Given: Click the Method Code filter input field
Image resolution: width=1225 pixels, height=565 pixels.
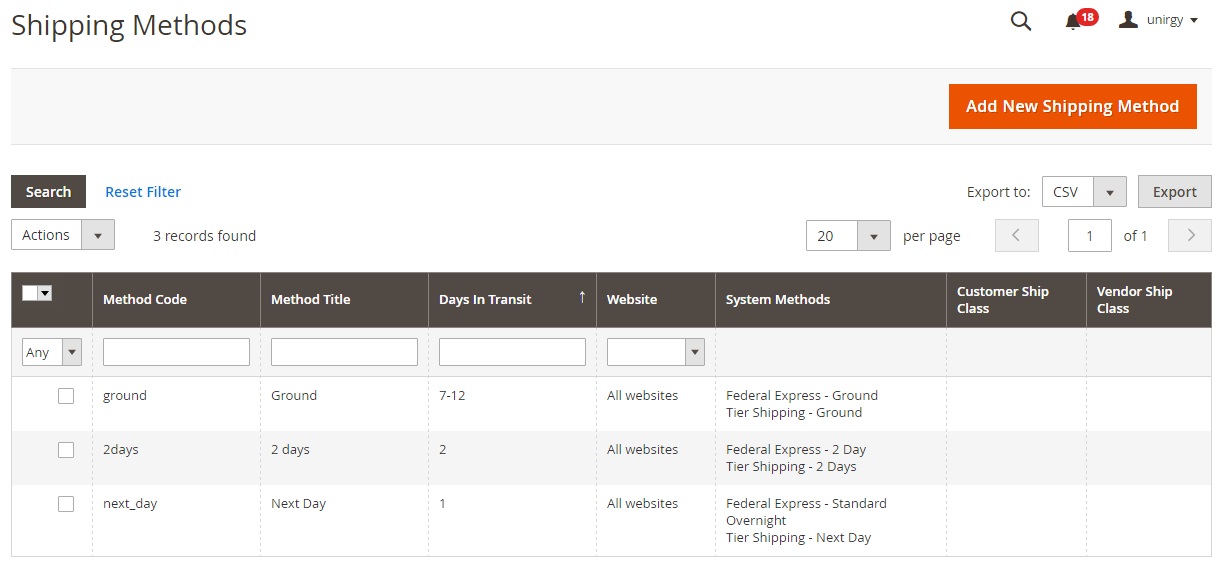Looking at the screenshot, I should (x=176, y=352).
